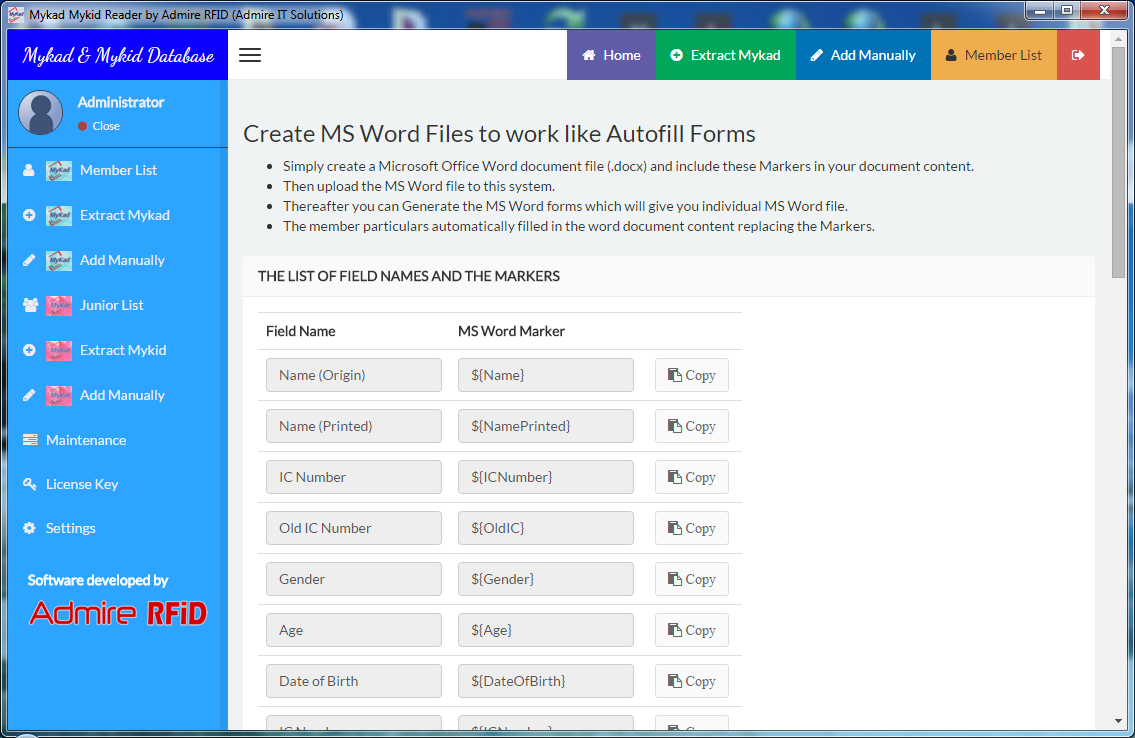Screen dimensions: 1135x738
Task: Toggle the hamburger sidebar menu icon
Action: coord(250,55)
